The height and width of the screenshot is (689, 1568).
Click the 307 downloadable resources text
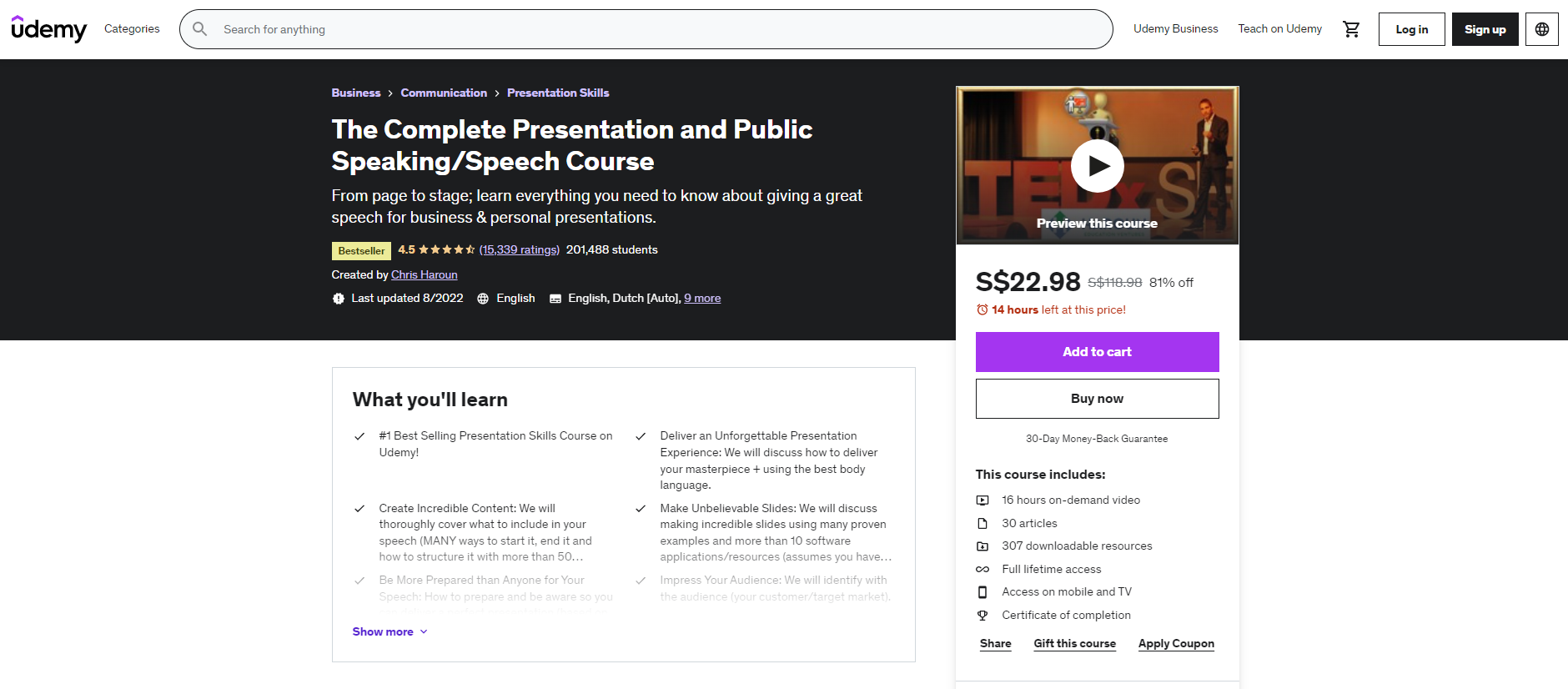click(x=1077, y=546)
